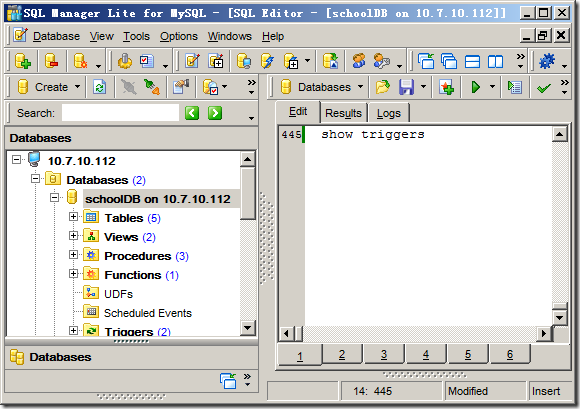Open the Grant Manager icon

[382, 61]
